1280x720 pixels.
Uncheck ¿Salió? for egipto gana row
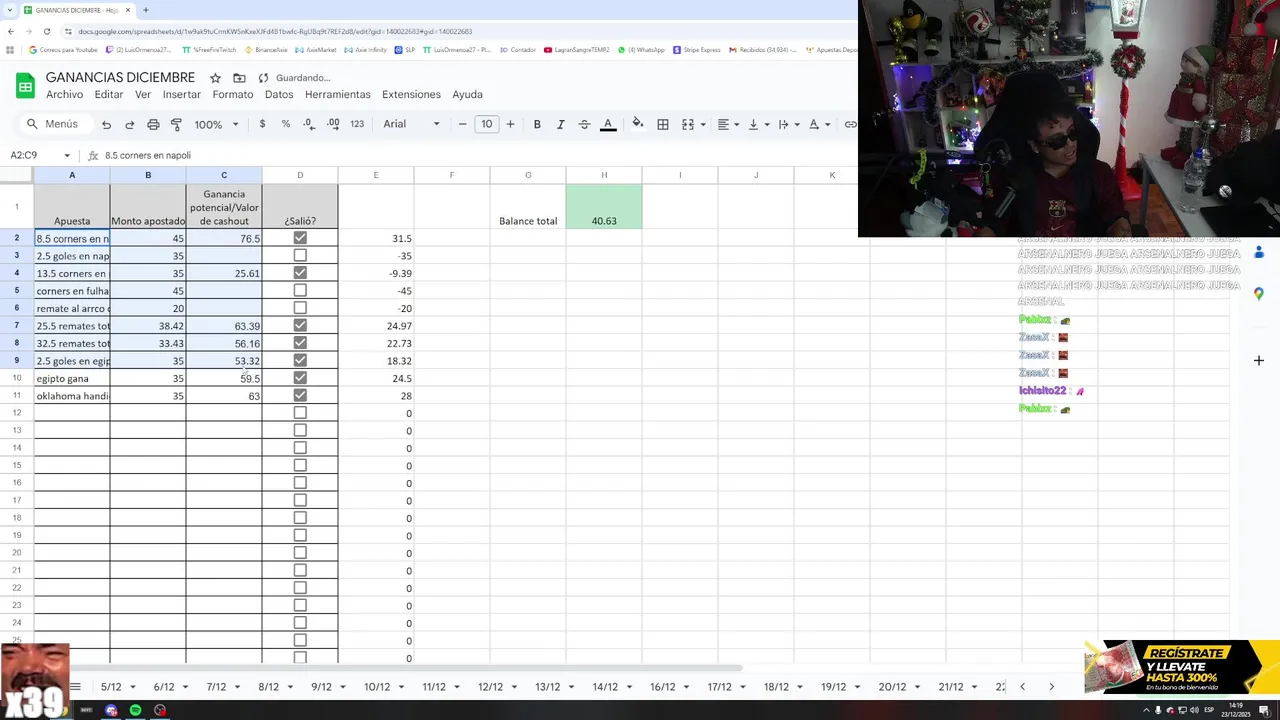tap(300, 378)
